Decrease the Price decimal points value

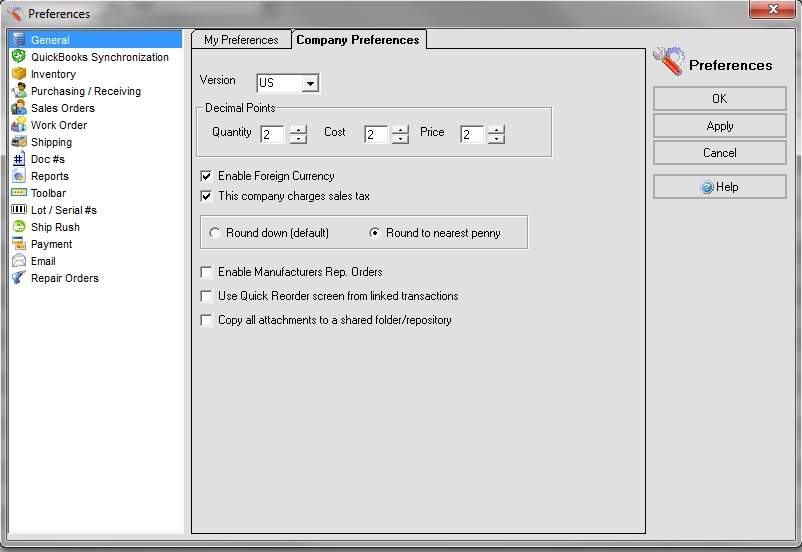(x=497, y=139)
